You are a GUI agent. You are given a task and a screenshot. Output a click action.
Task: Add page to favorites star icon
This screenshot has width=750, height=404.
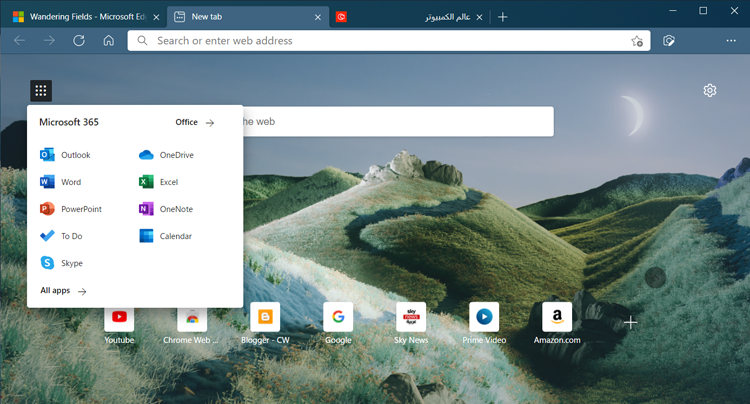coord(637,41)
